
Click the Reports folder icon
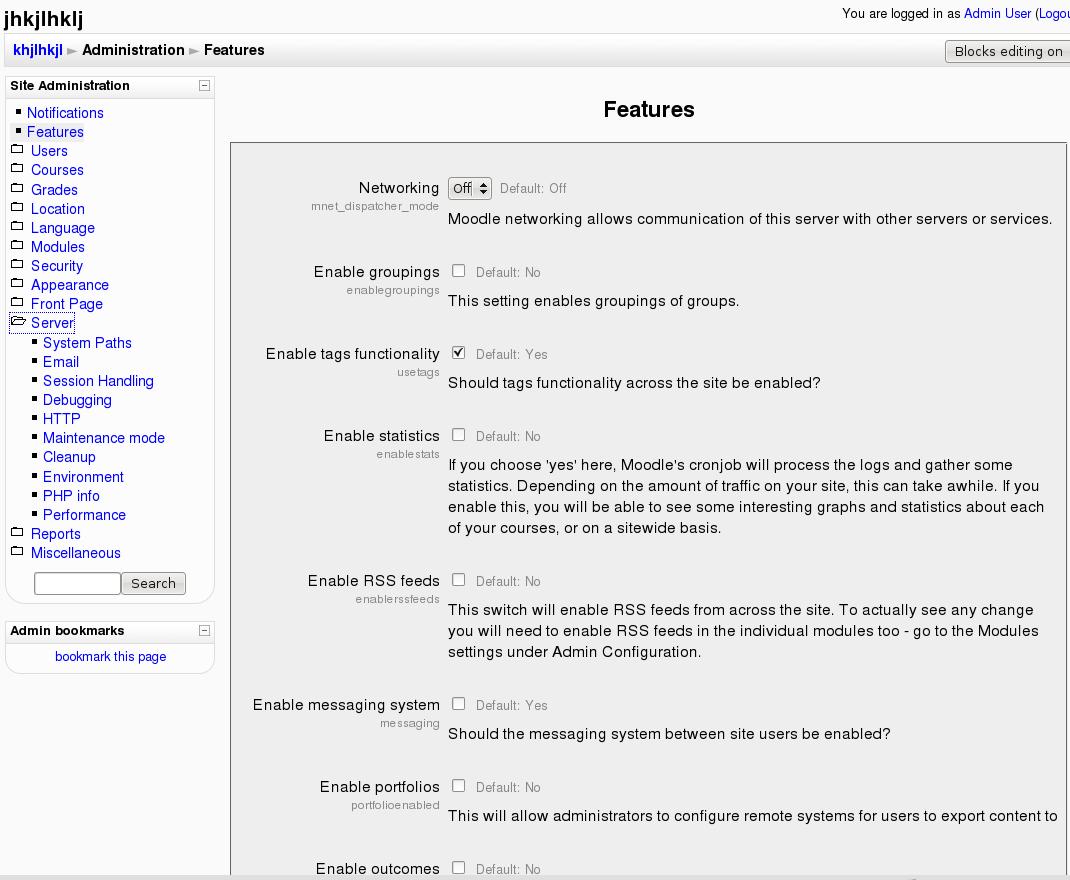pos(17,533)
